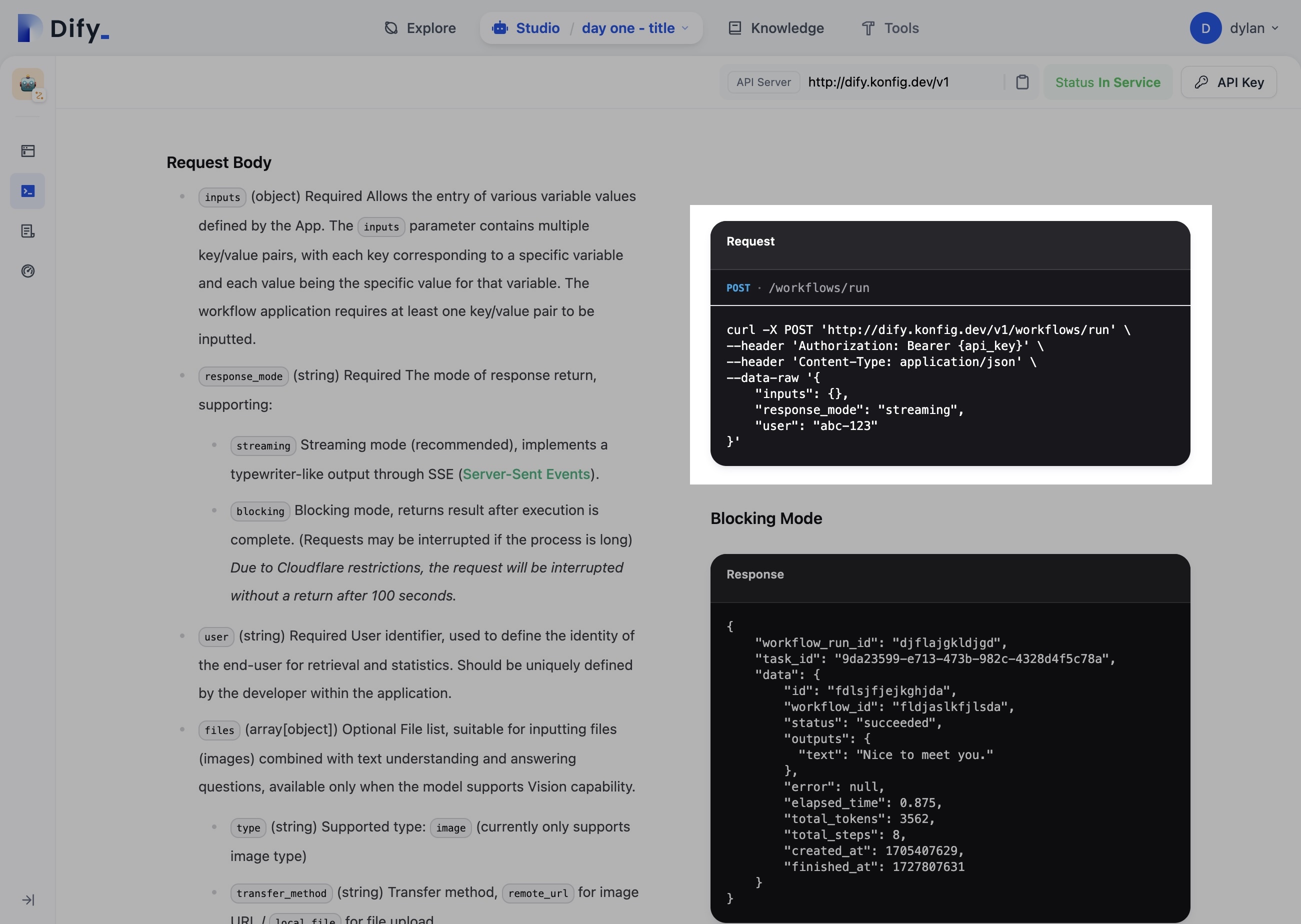Screen dimensions: 1301x924
Task: Go to the Knowledge tab
Action: click(776, 28)
